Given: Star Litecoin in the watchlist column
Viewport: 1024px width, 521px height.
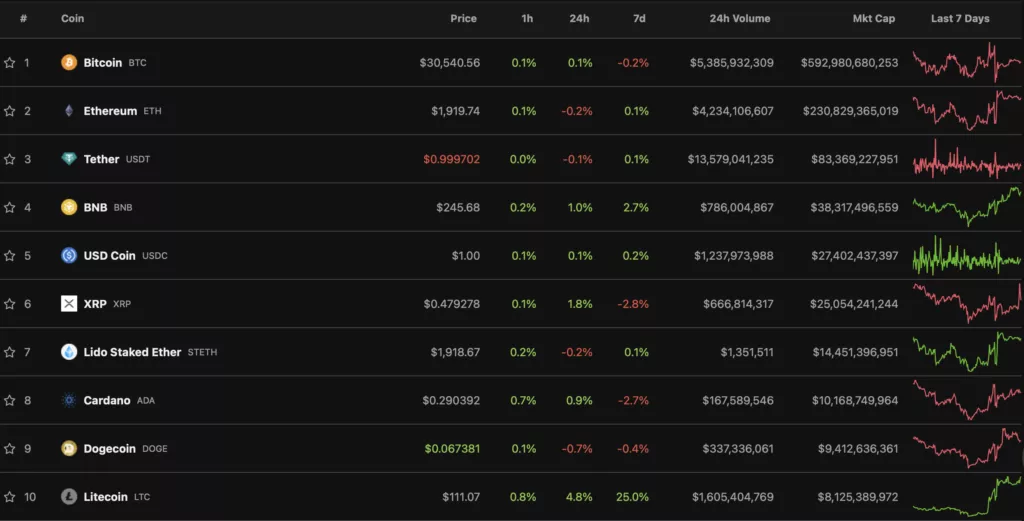Looking at the screenshot, I should tap(10, 497).
